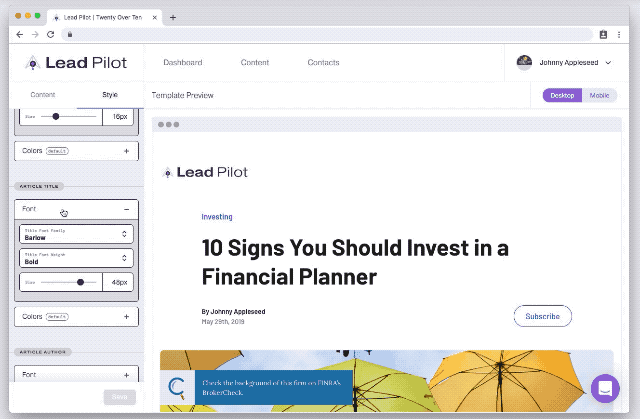Open the browser three-dot menu
This screenshot has height=419, width=640.
(619, 35)
